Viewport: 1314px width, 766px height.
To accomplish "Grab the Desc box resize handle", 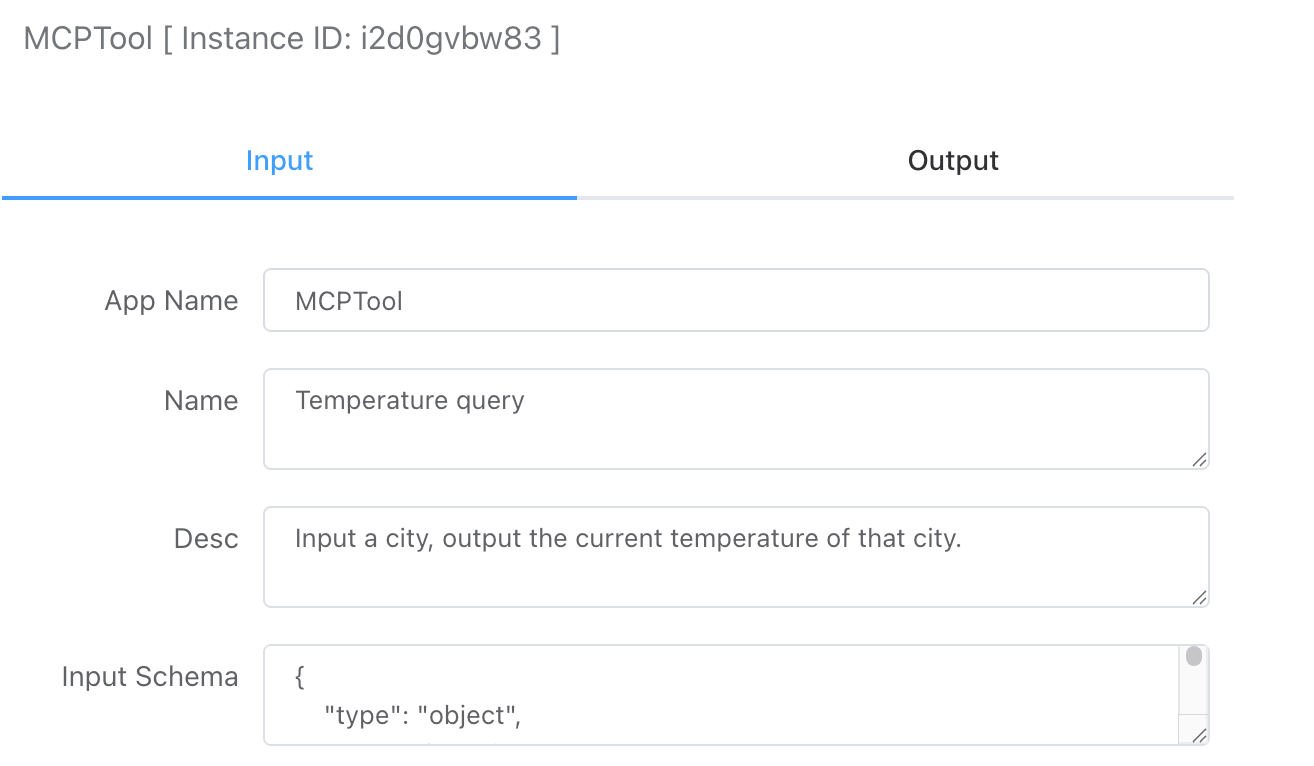I will [x=1199, y=597].
